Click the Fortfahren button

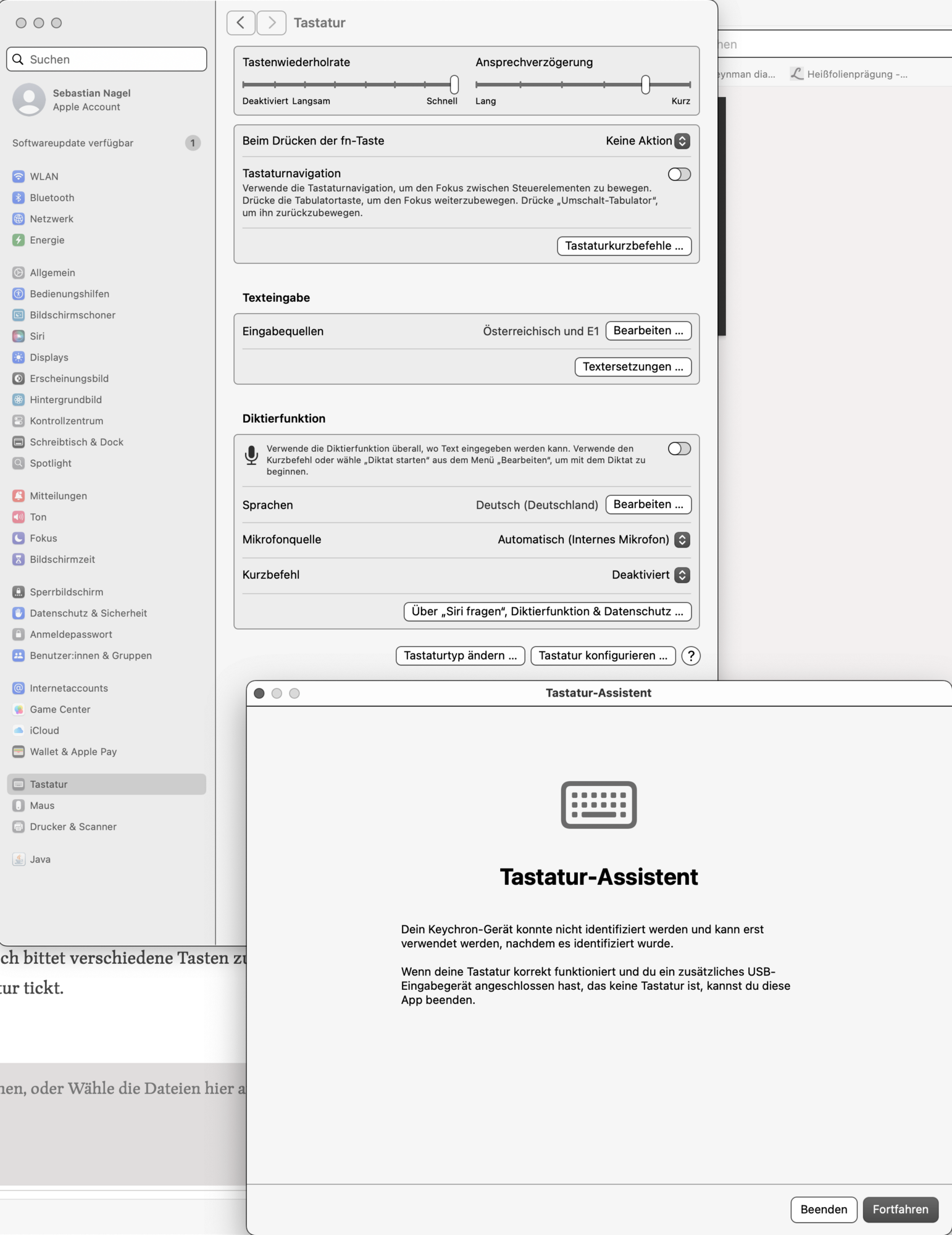tap(900, 1210)
